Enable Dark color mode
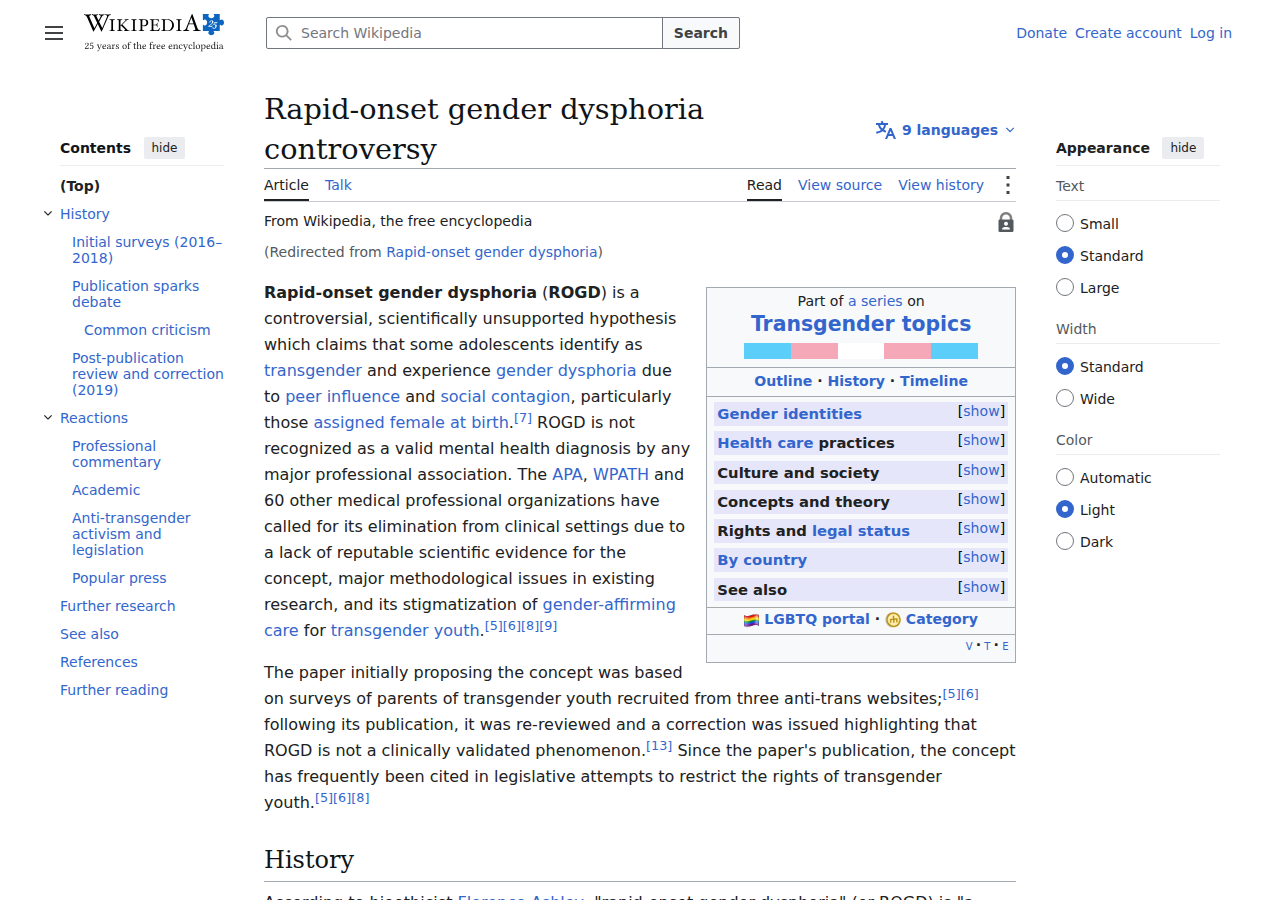Viewport: 1280px width, 900px height. 1065,542
